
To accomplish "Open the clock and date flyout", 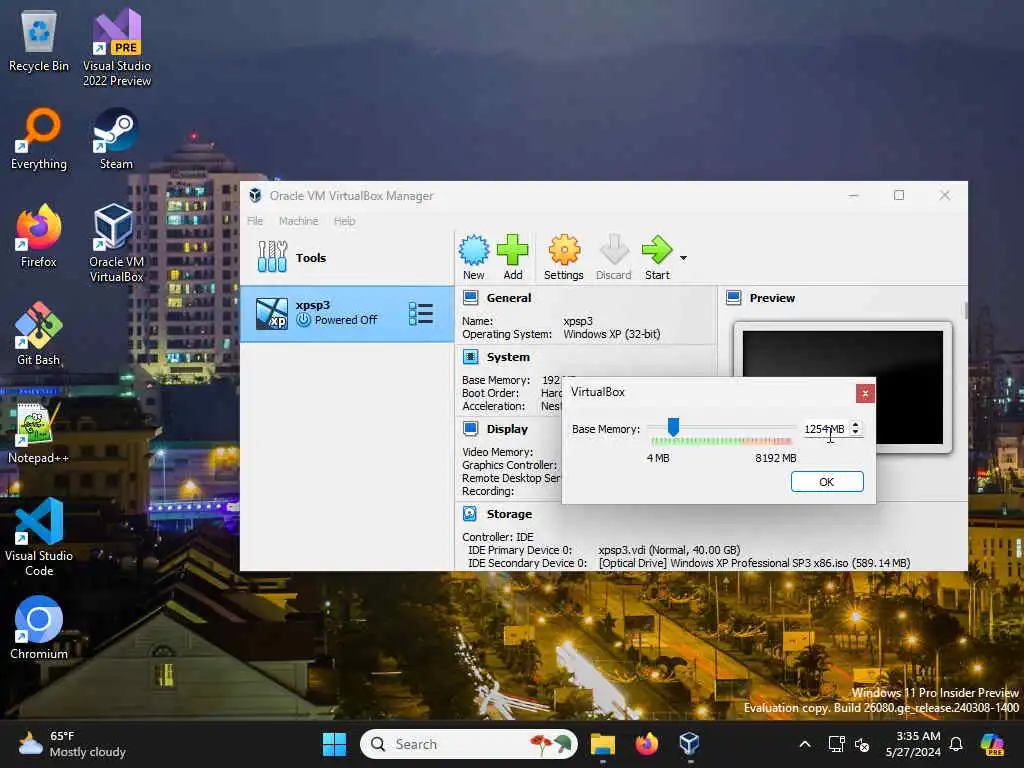I will [913, 744].
